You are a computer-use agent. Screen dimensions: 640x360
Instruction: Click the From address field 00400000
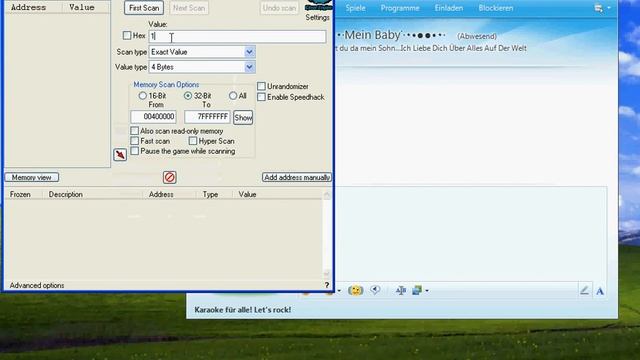point(153,117)
